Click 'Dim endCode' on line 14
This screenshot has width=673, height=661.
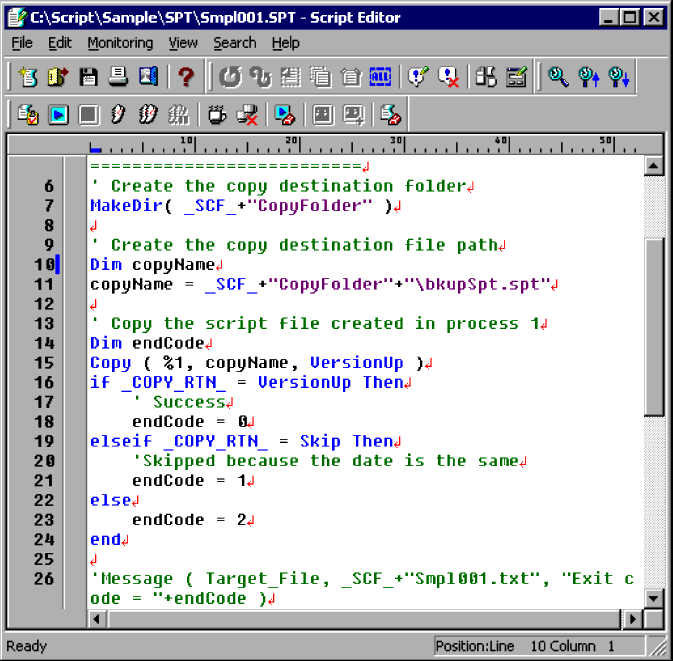(x=147, y=343)
